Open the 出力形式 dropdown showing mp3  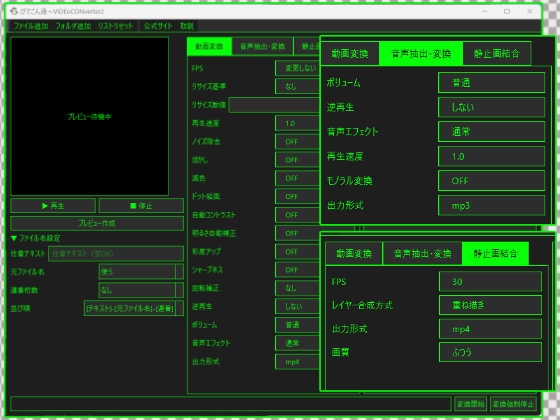click(491, 205)
